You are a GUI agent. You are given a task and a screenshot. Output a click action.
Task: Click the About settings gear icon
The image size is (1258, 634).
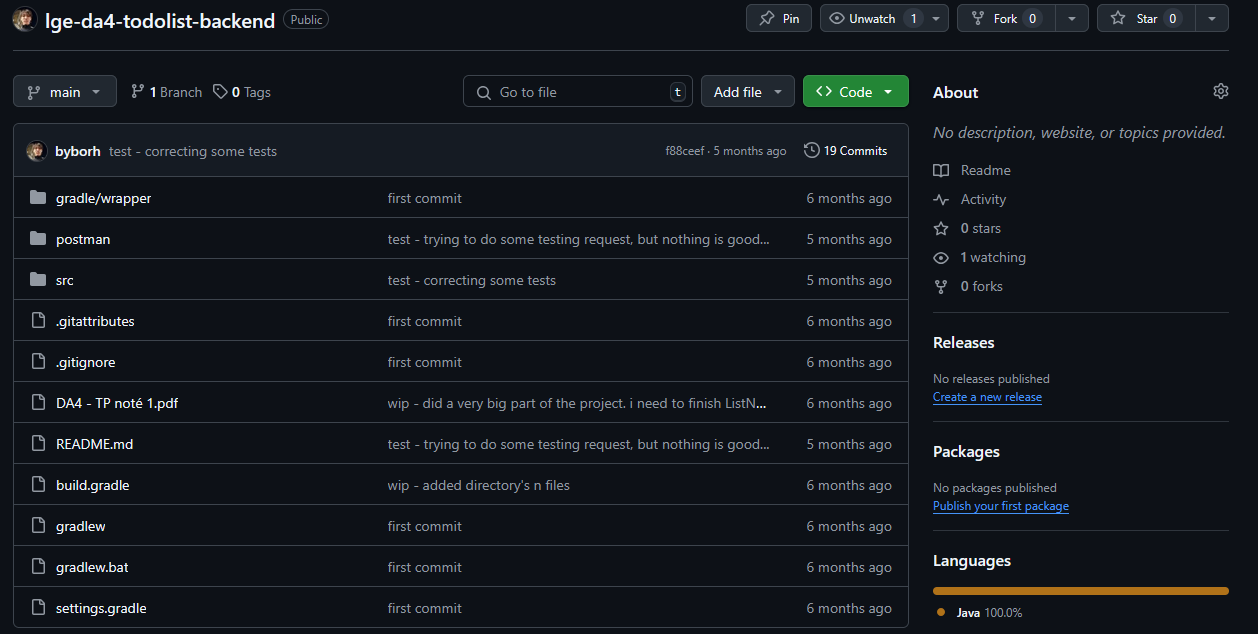(x=1220, y=91)
